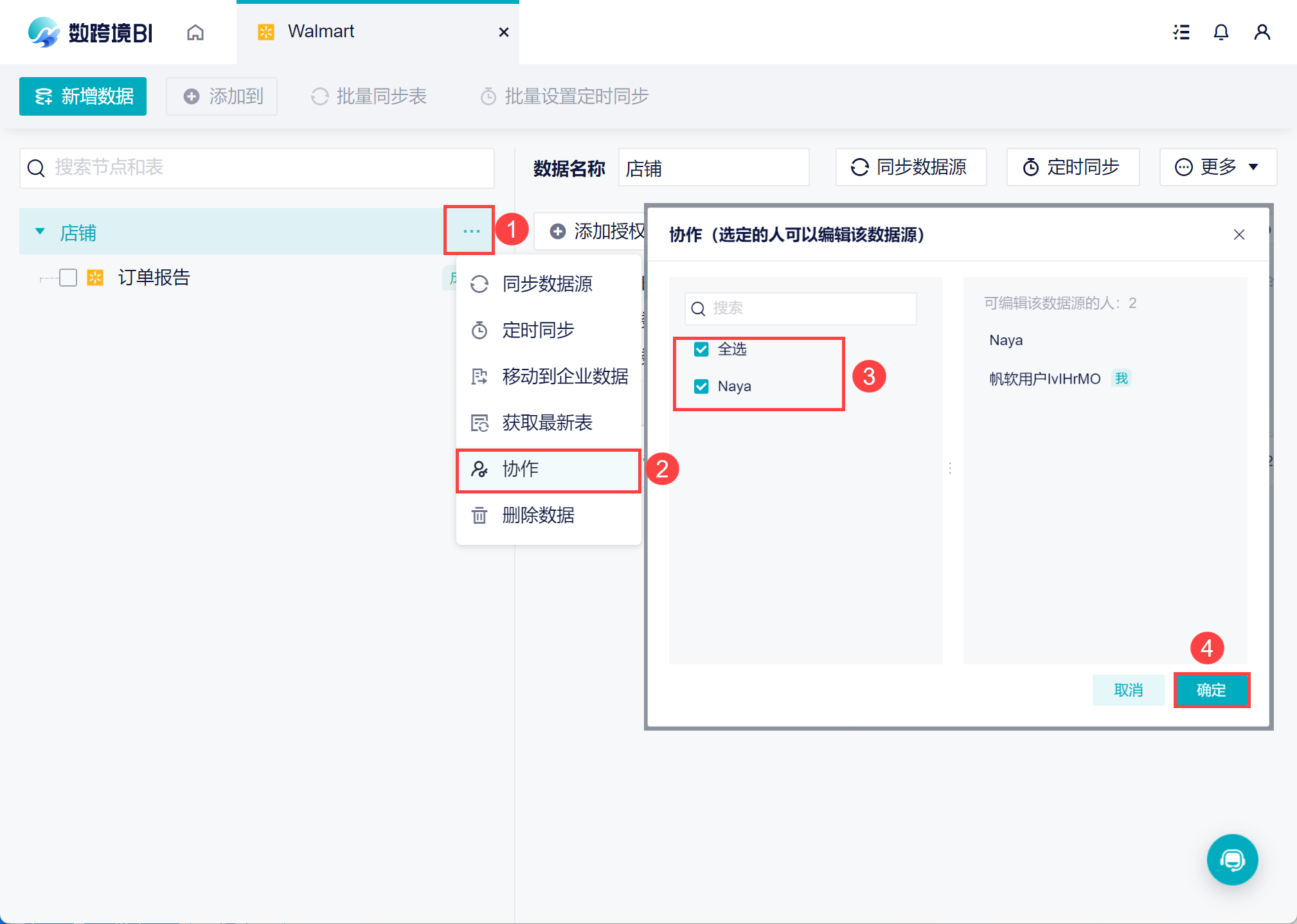Open the customer support chat bubble
Screen dimensions: 1297x924
tap(1231, 859)
